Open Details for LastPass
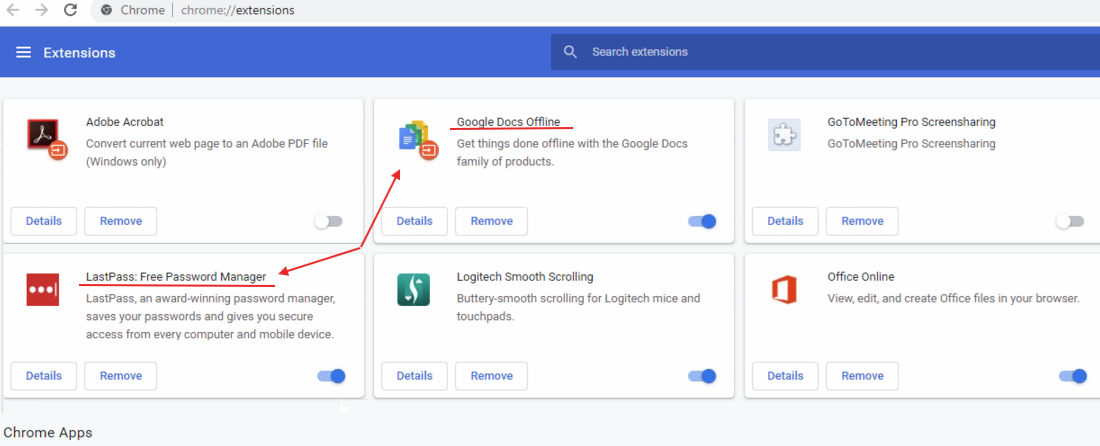 pos(43,376)
